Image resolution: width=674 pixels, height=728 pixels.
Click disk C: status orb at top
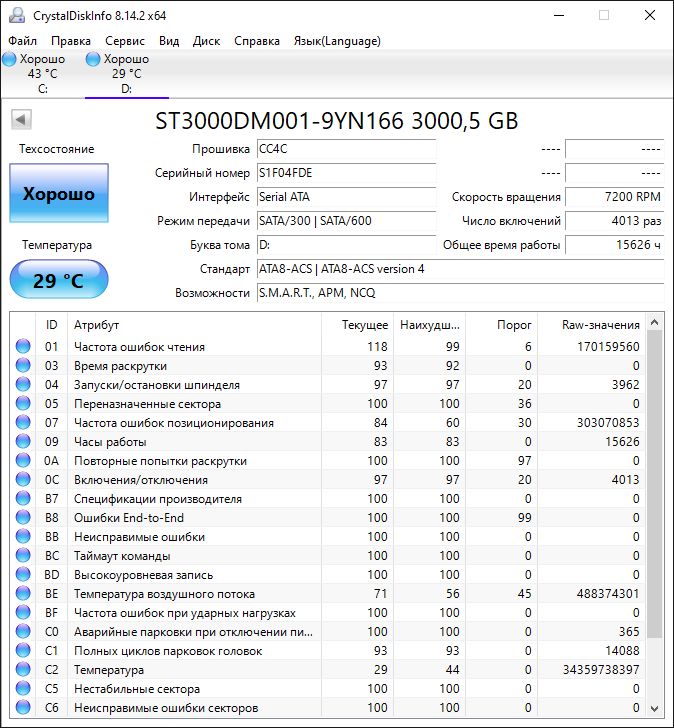coord(10,60)
